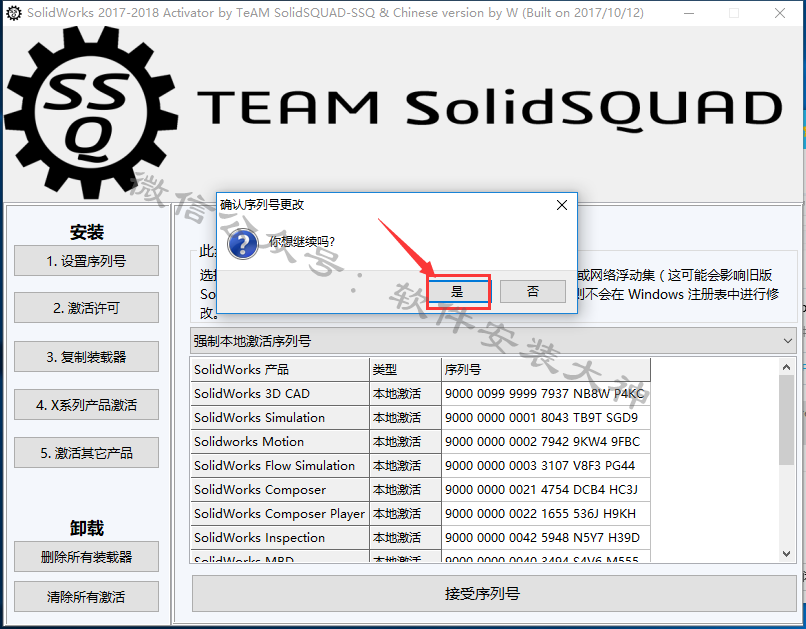This screenshot has width=806, height=629.
Task: Click the 清除所有激活 button
Action: [86, 597]
